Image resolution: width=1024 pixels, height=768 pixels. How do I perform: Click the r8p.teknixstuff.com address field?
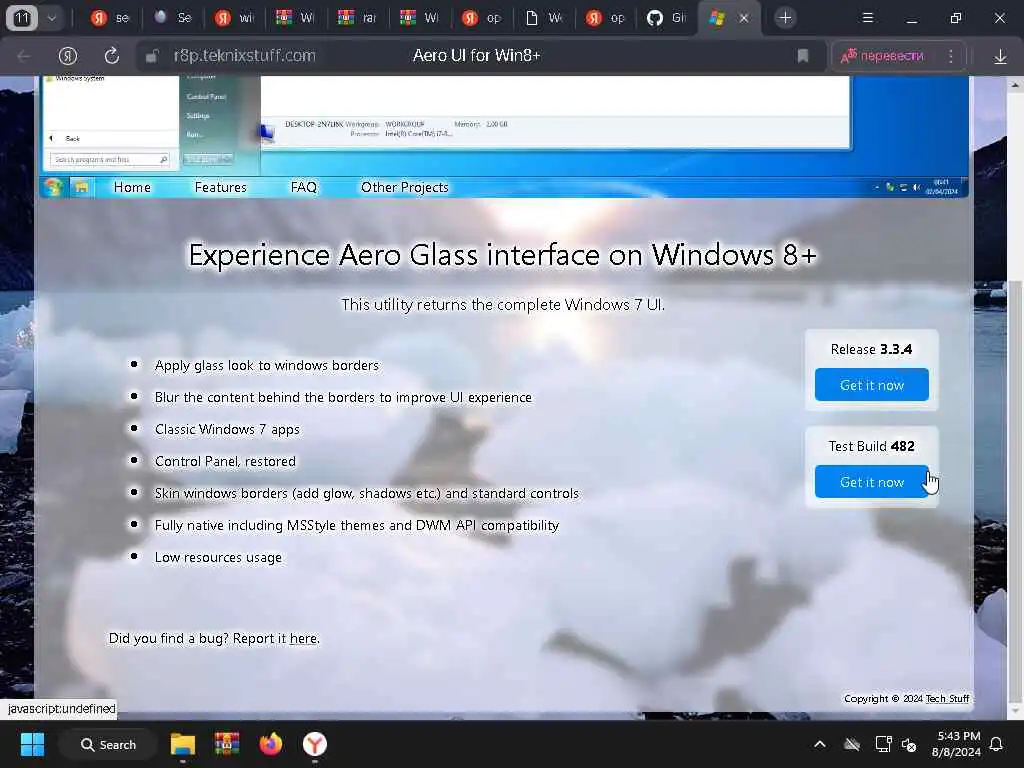pos(245,56)
